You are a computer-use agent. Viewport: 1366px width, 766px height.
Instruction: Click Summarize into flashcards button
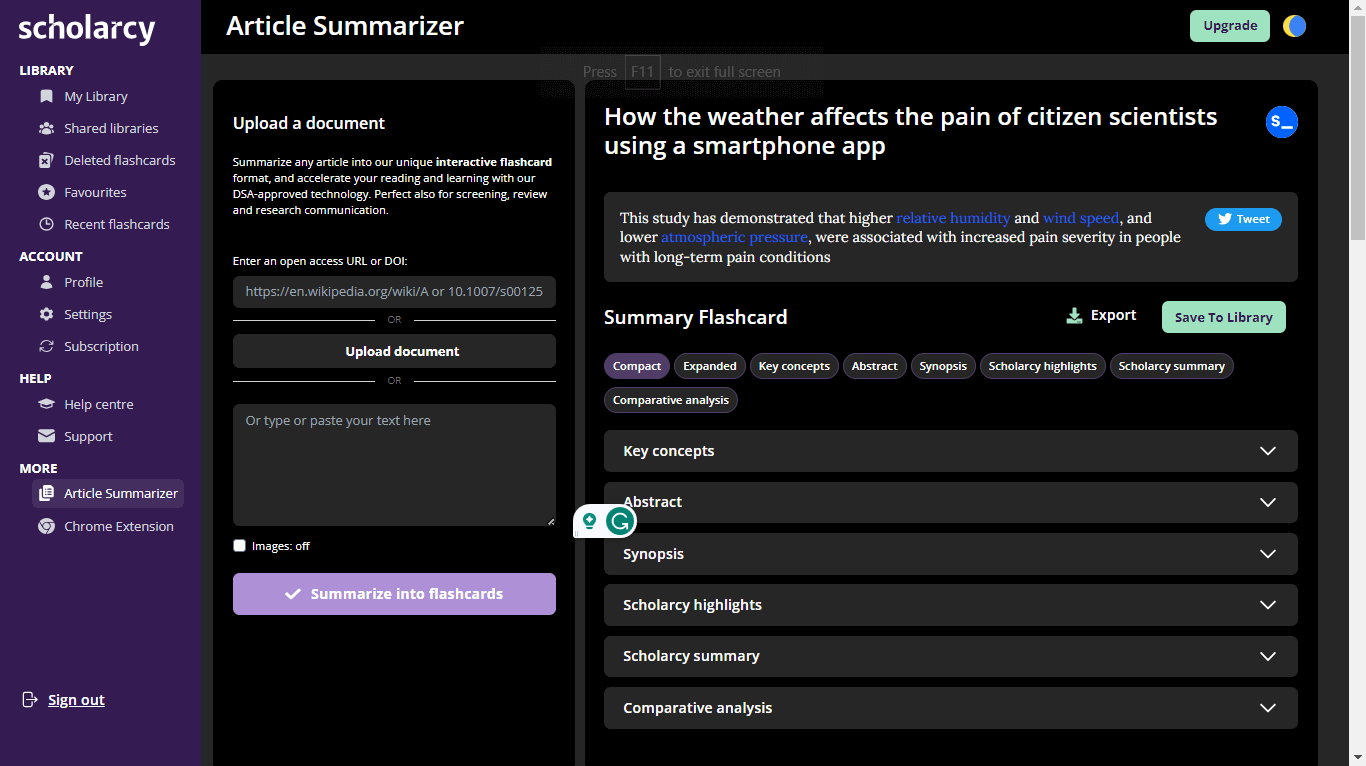point(394,594)
